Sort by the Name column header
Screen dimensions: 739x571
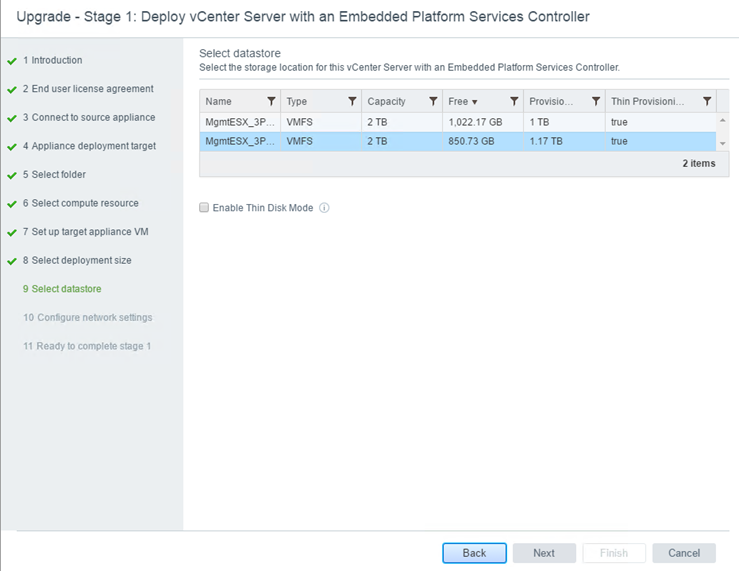pyautogui.click(x=218, y=101)
